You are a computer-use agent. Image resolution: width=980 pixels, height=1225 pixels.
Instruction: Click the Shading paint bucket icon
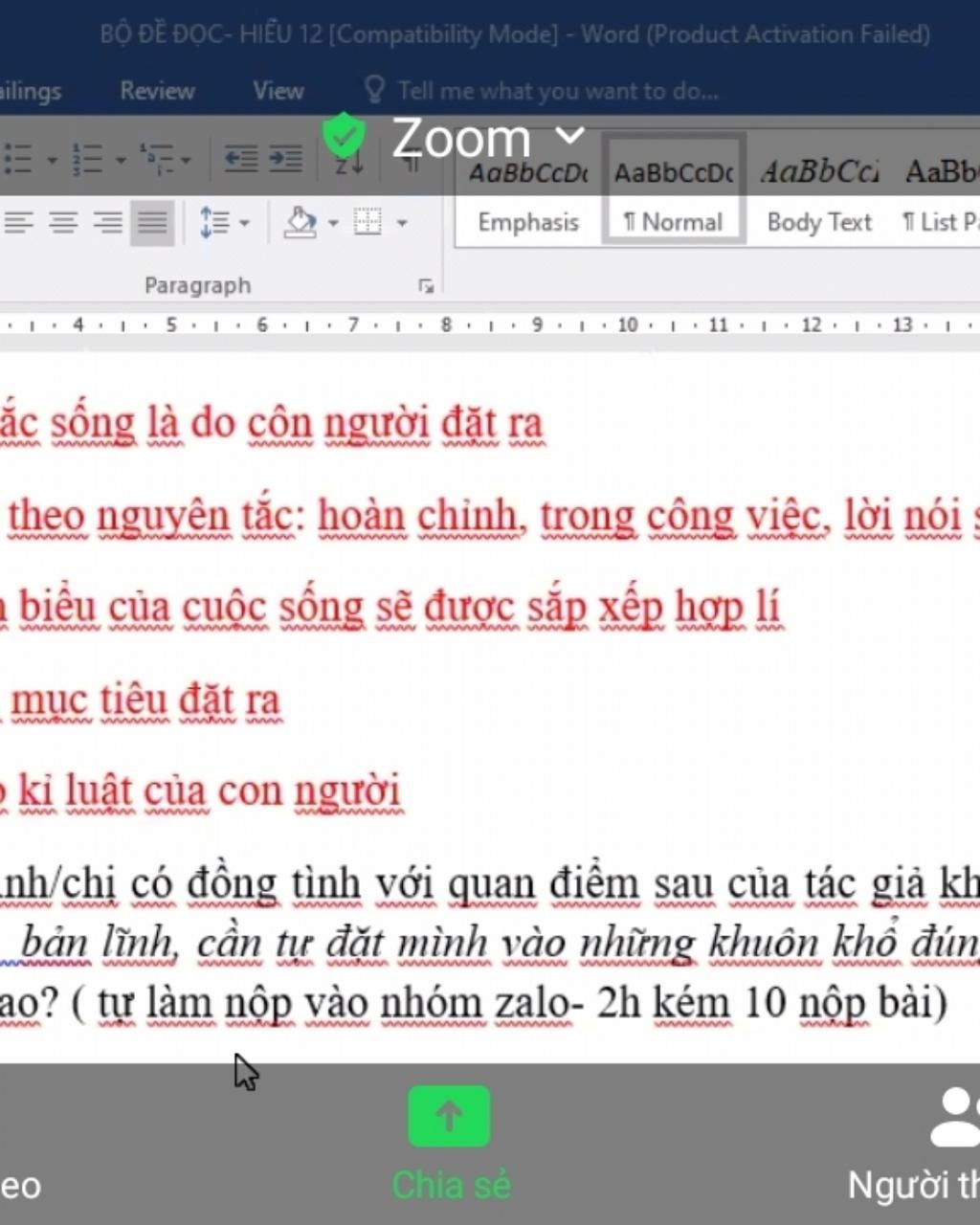point(301,222)
